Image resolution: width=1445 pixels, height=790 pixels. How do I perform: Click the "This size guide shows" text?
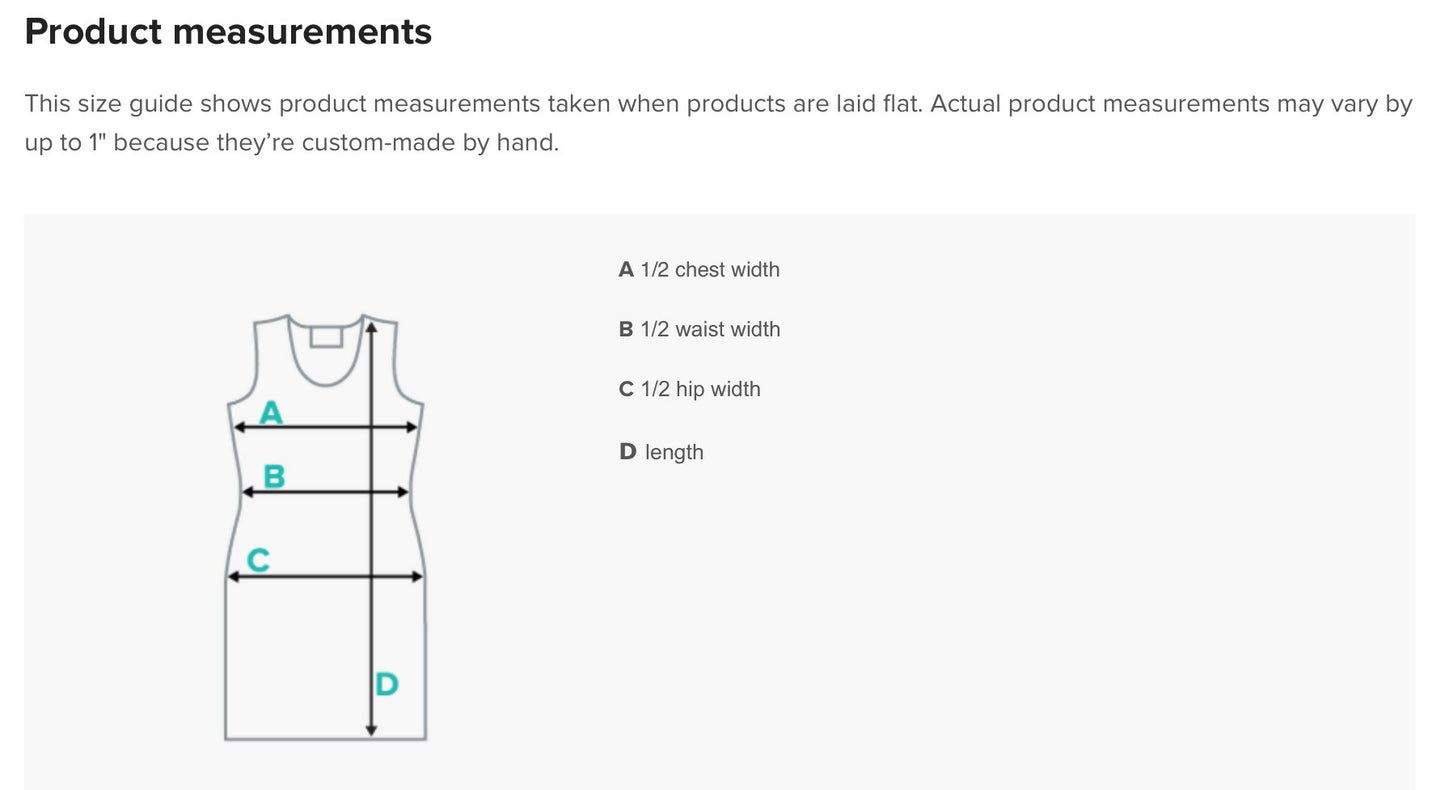[148, 104]
